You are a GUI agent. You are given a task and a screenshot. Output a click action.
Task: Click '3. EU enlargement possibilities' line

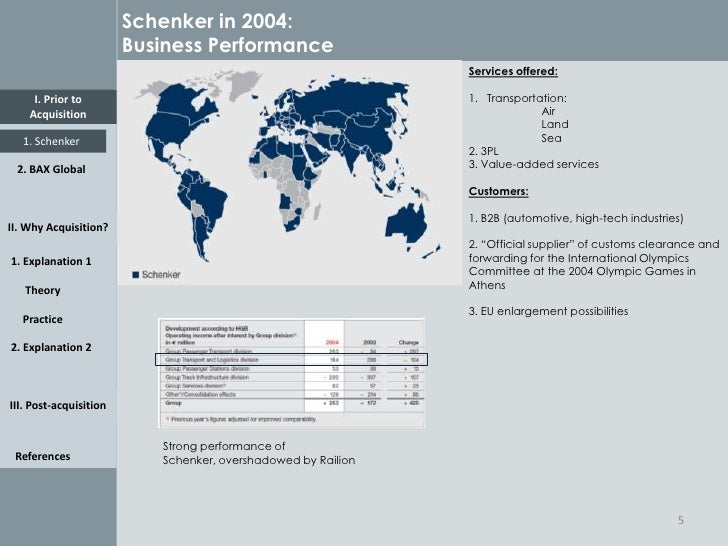click(548, 311)
